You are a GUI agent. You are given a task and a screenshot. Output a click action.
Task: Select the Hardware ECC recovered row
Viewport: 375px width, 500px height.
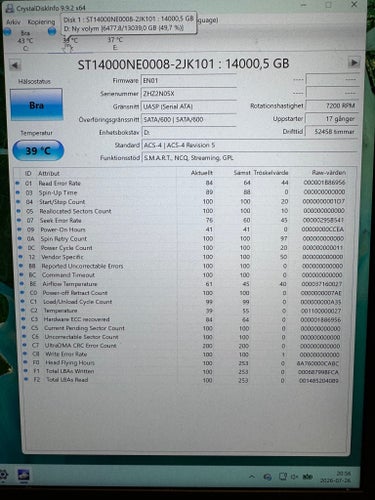point(182,319)
